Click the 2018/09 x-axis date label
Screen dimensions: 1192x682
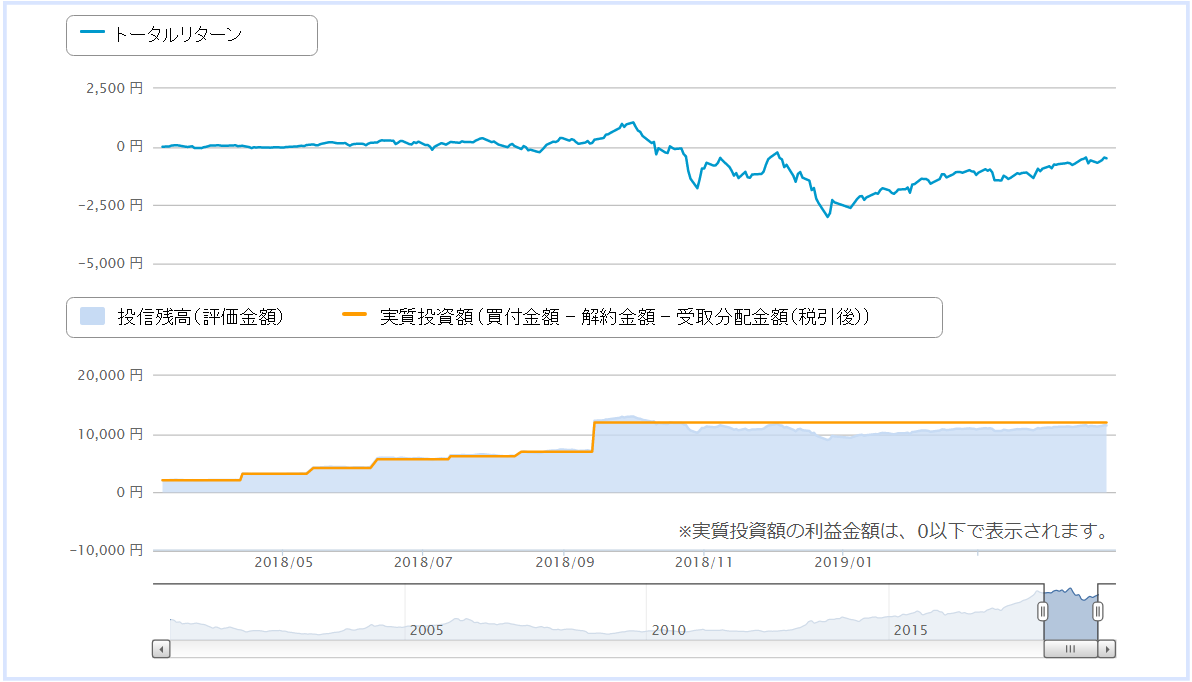click(565, 563)
